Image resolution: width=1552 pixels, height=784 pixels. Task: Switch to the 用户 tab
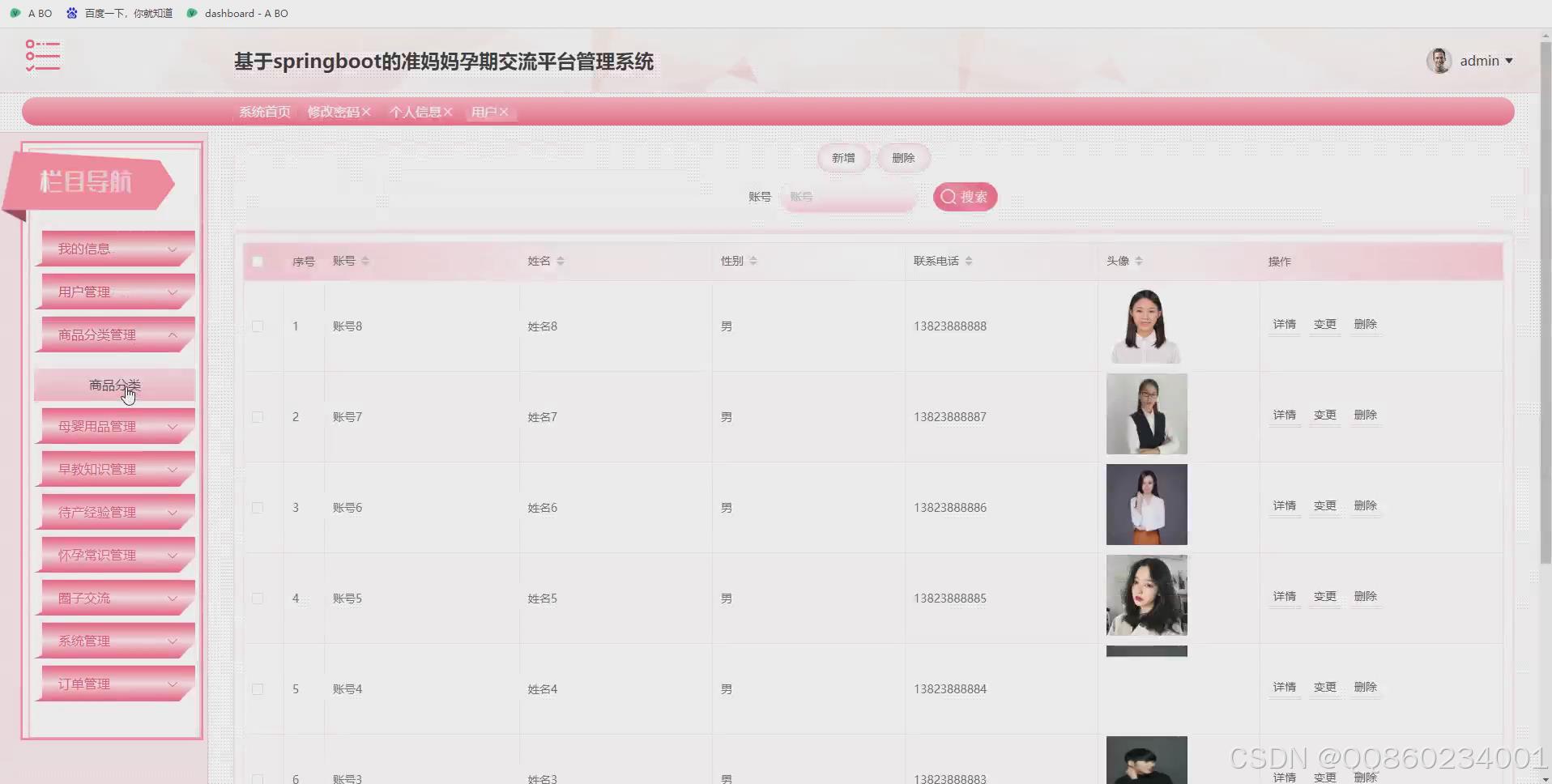tap(484, 112)
